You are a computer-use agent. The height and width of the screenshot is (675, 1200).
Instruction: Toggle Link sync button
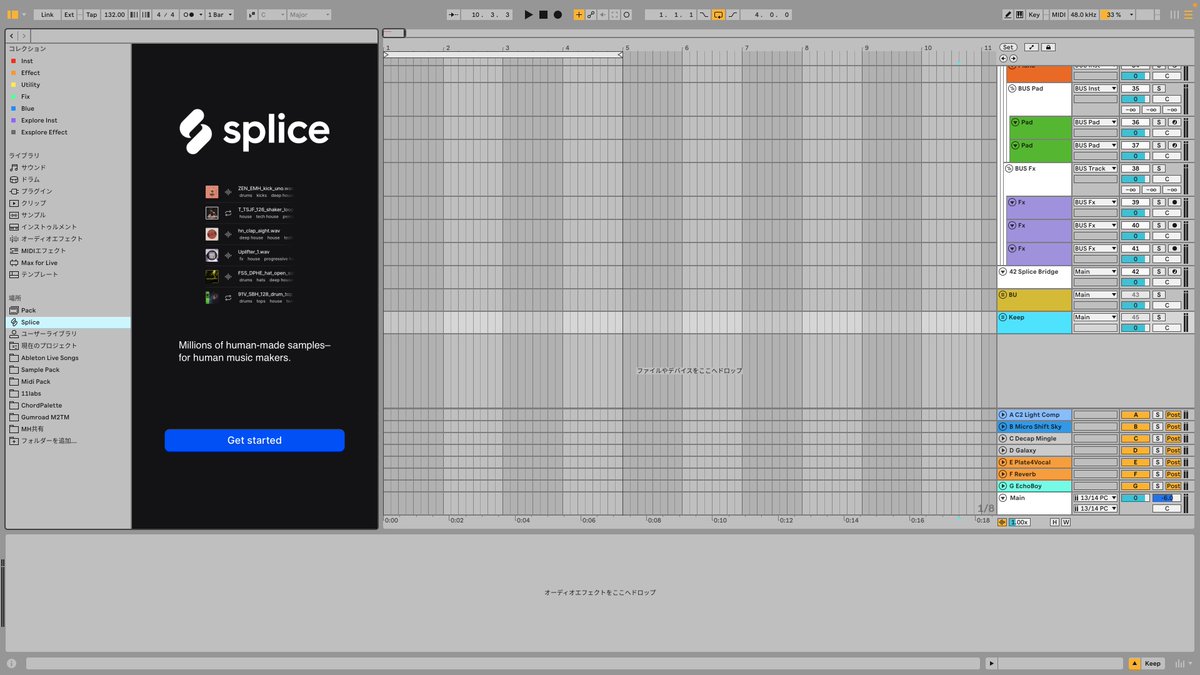pyautogui.click(x=48, y=15)
